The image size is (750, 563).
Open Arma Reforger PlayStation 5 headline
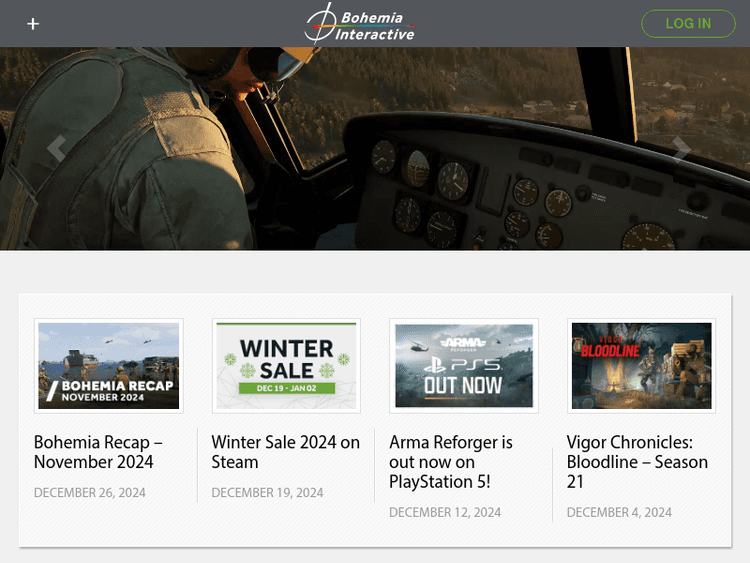(x=451, y=462)
